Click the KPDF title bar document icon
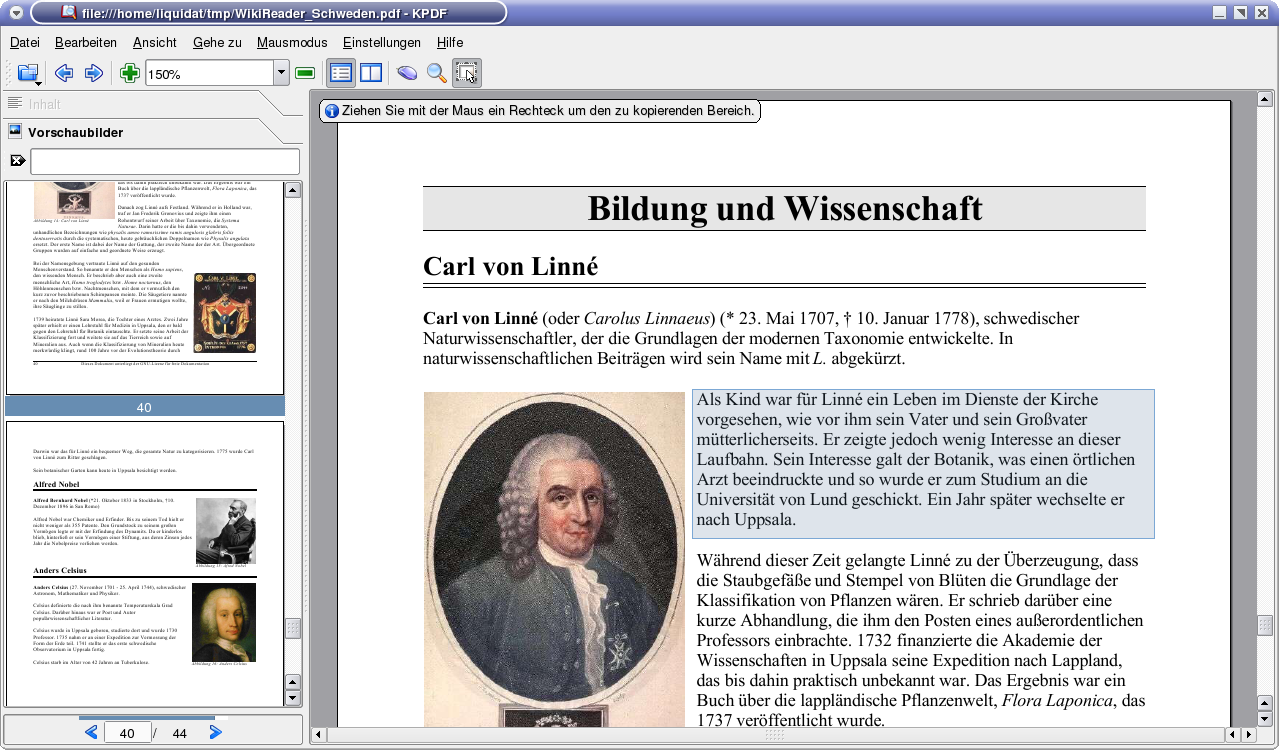The height and width of the screenshot is (750, 1279). pos(69,12)
